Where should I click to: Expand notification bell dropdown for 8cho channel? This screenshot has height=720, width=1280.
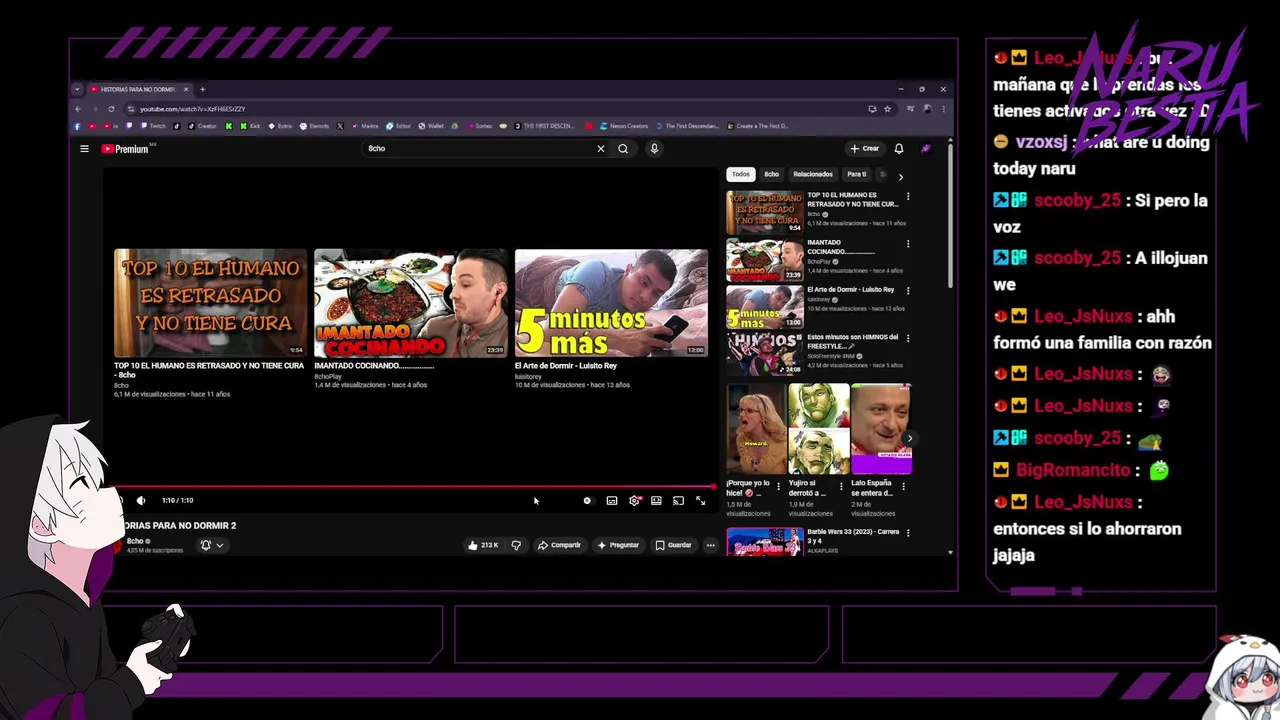[x=212, y=545]
